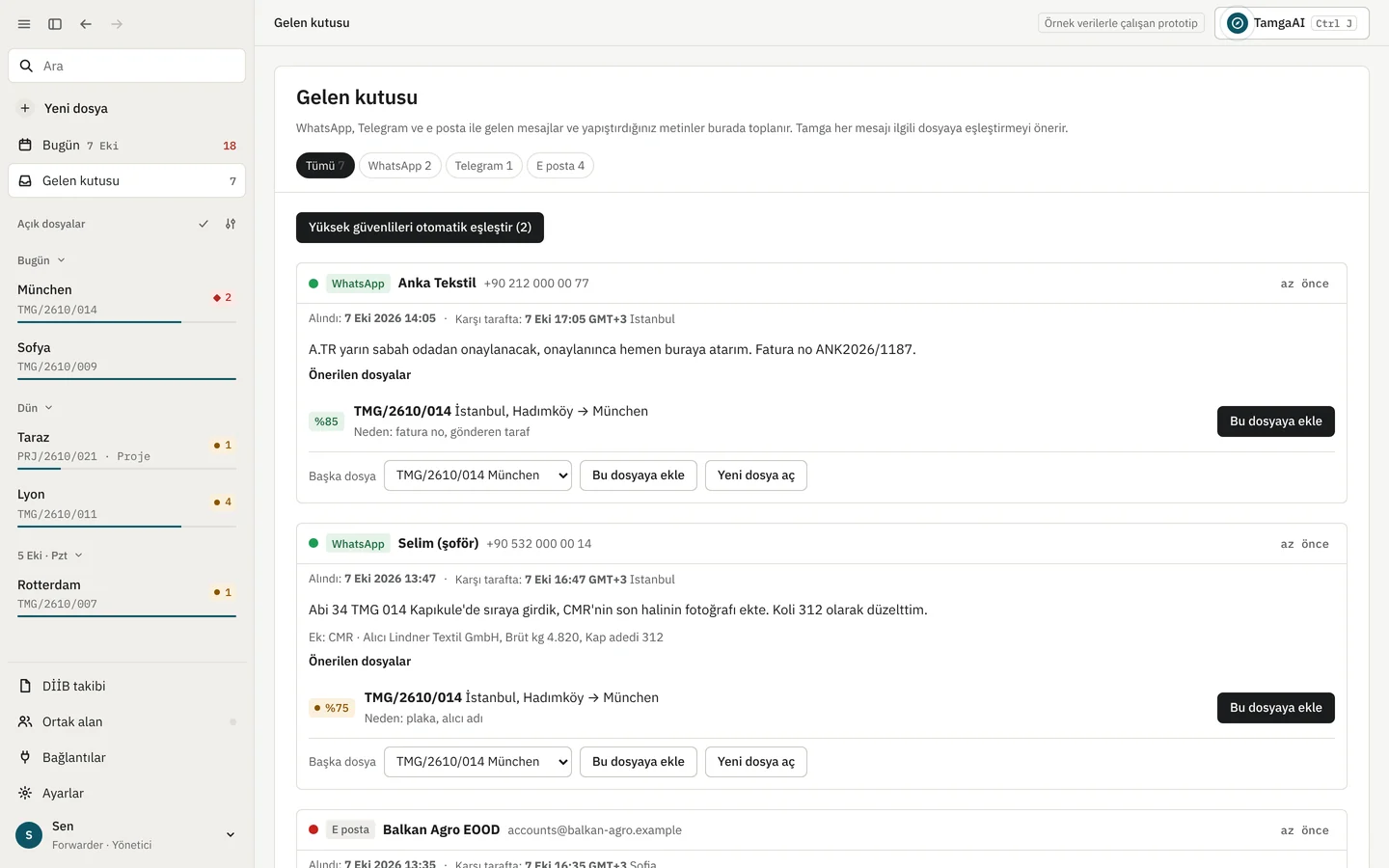Open the sort filter icon beside Açık dosyalar

click(231, 224)
